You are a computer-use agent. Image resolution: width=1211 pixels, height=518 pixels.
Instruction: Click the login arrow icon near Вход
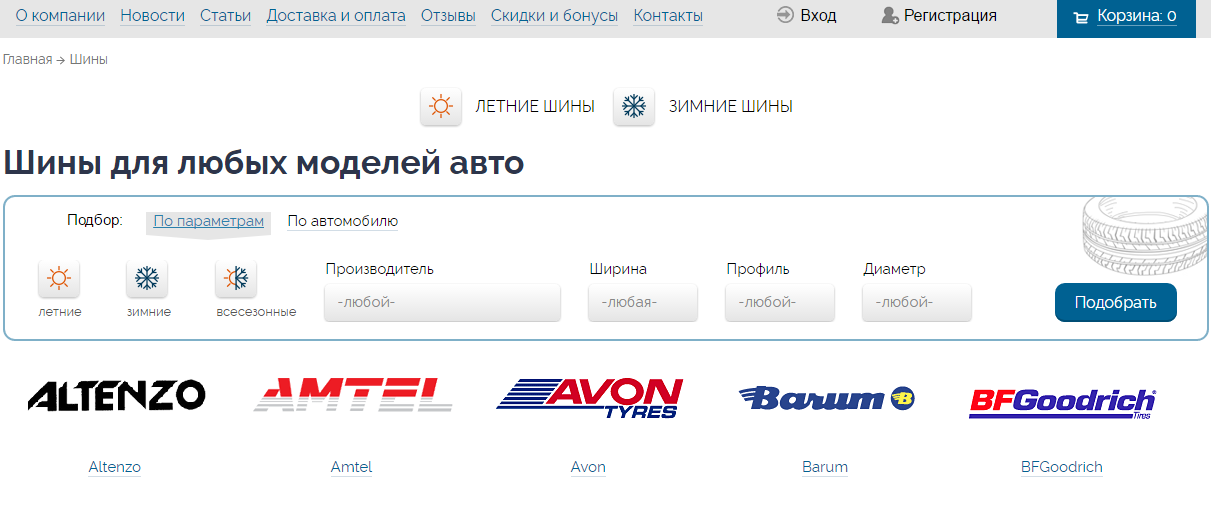785,15
